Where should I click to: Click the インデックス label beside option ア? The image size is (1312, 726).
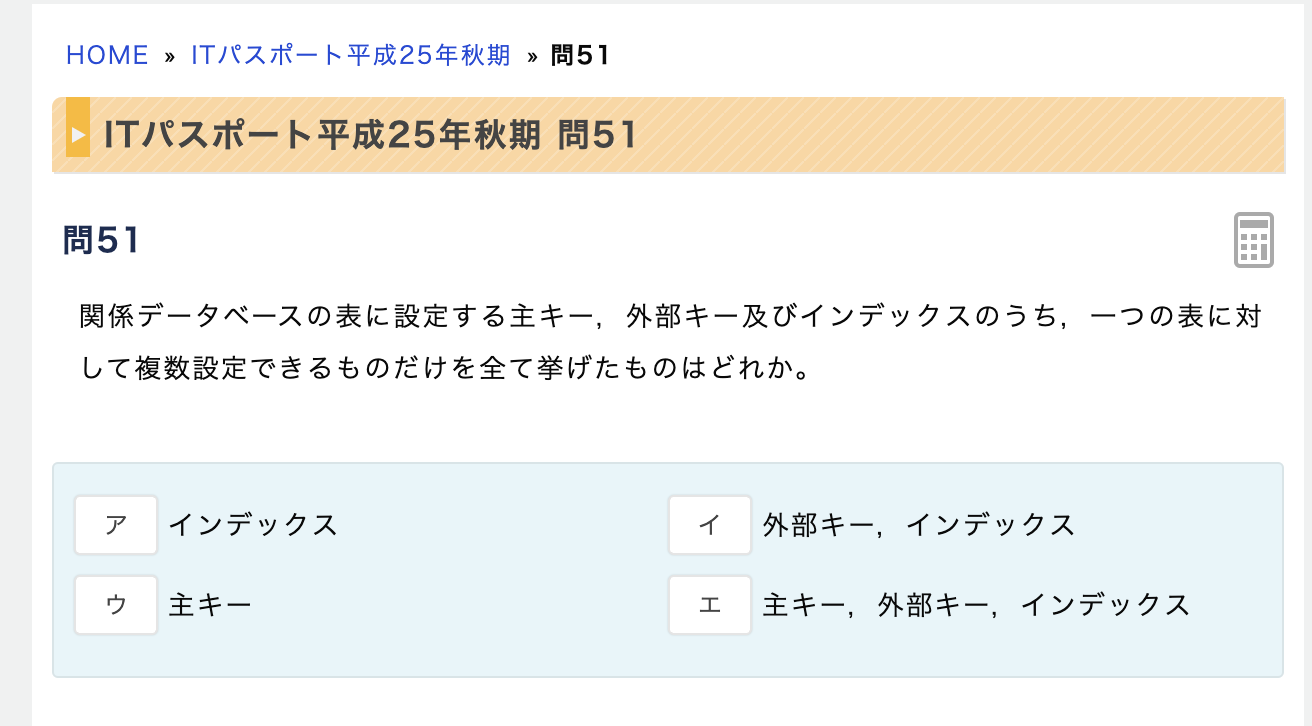click(253, 525)
